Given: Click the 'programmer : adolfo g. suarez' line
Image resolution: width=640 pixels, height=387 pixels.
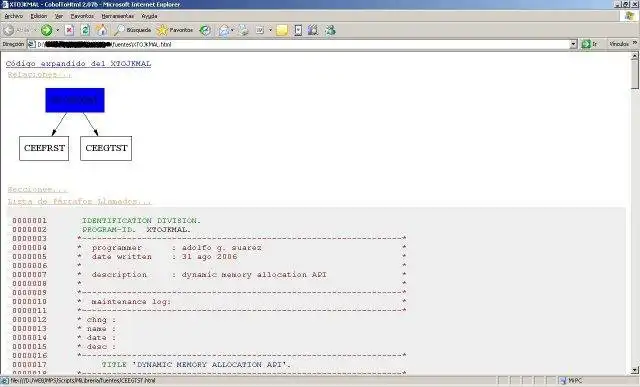Looking at the screenshot, I should [177, 247].
